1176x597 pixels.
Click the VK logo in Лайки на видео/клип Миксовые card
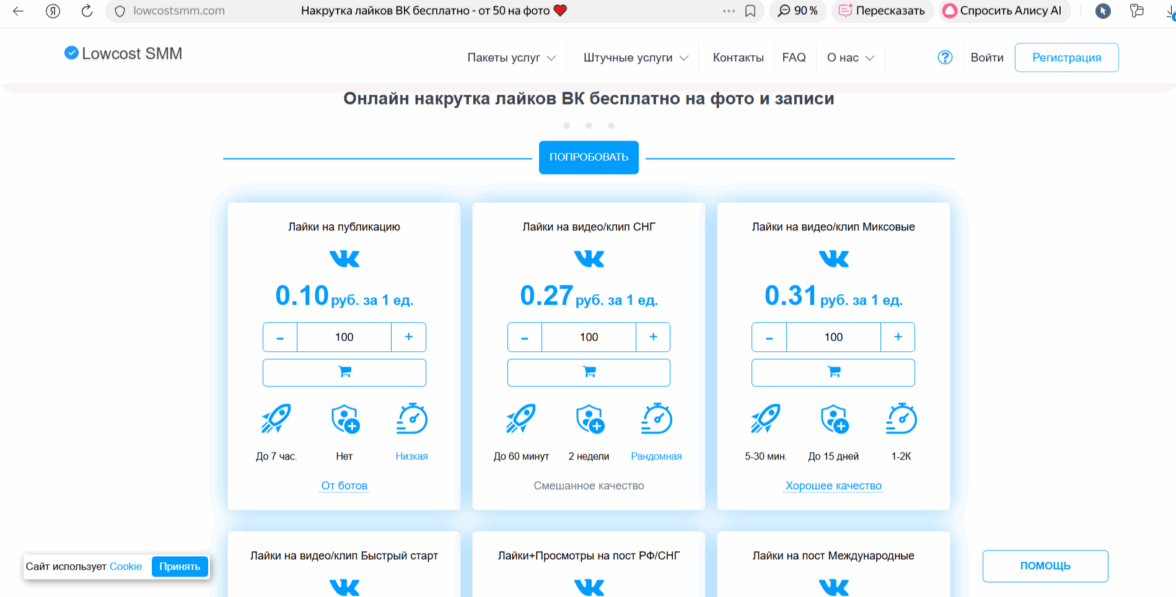pyautogui.click(x=833, y=259)
